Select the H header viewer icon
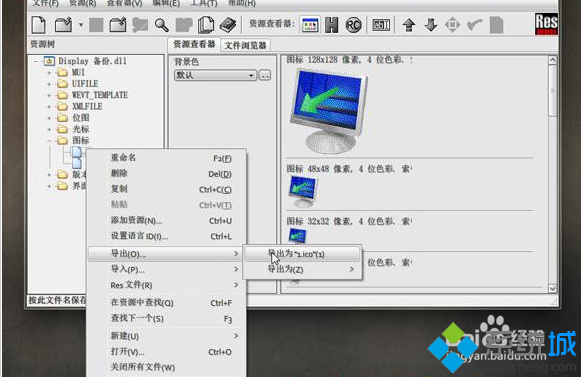This screenshot has width=581, height=377. 331,25
